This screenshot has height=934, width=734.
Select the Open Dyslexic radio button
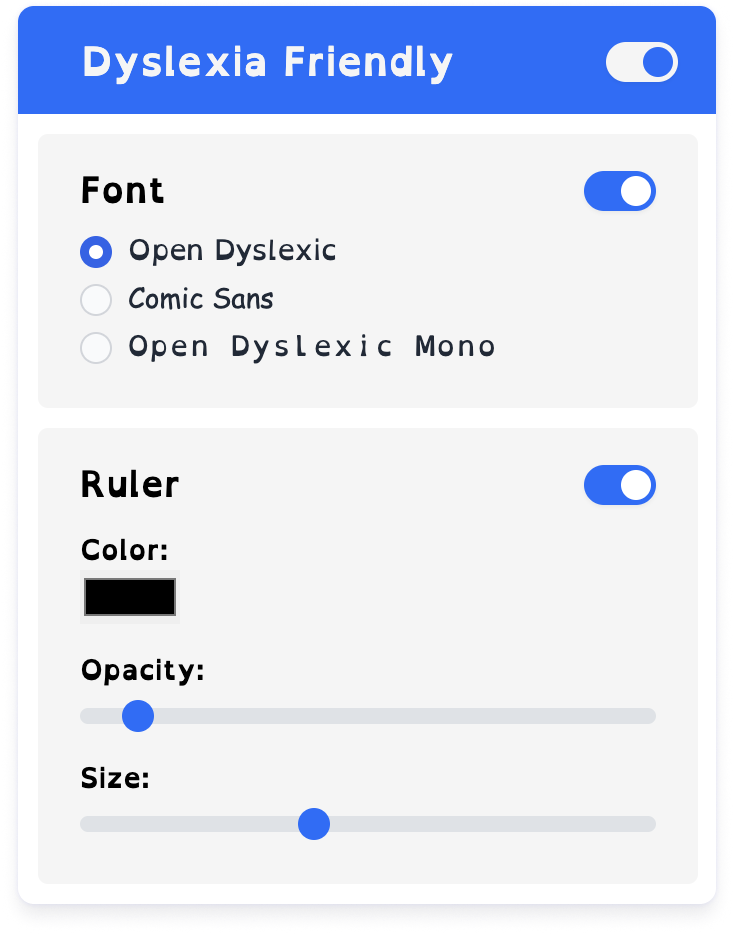pos(96,252)
